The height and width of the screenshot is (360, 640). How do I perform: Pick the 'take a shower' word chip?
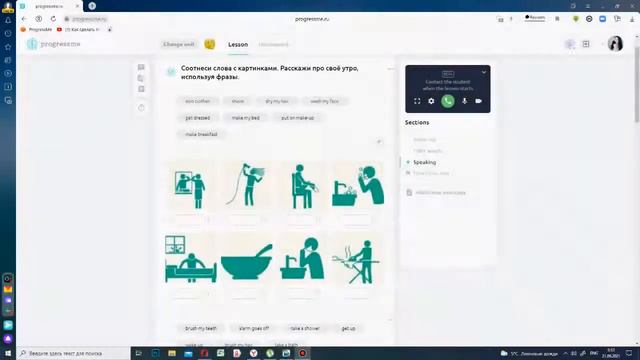pos(305,328)
